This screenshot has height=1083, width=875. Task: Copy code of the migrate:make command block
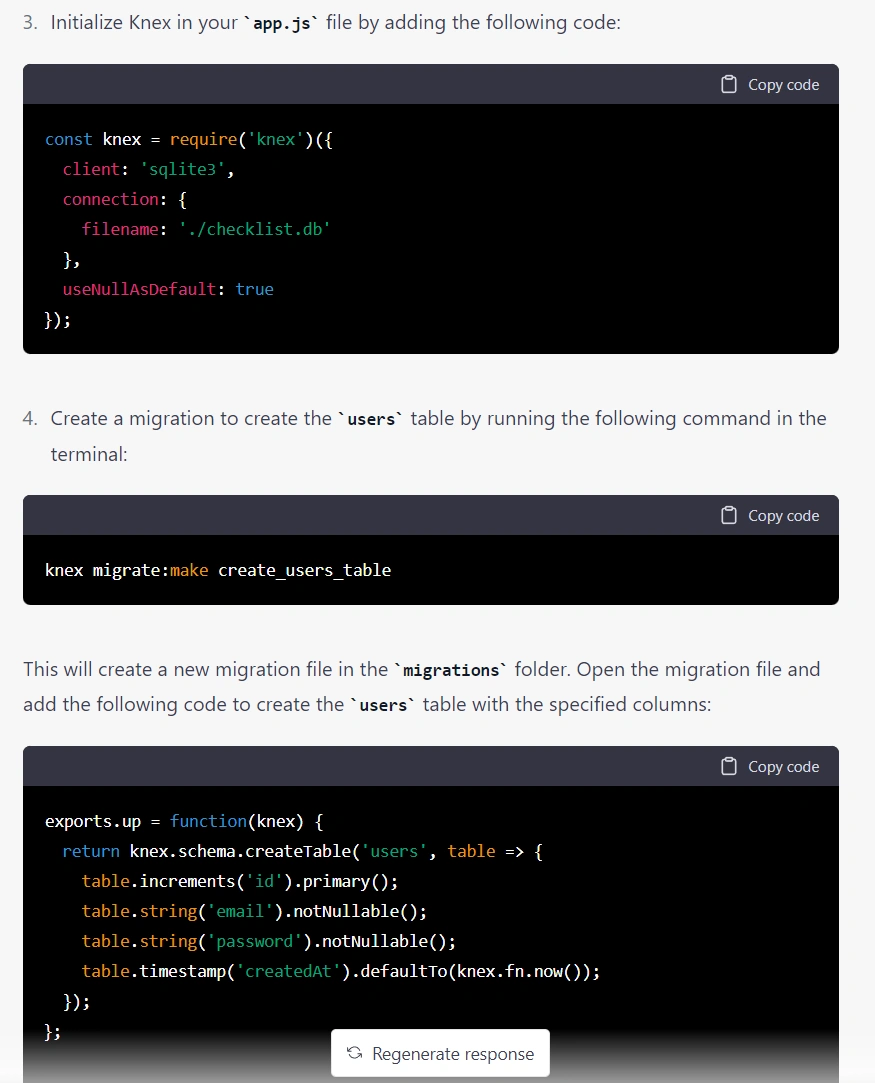tap(770, 515)
